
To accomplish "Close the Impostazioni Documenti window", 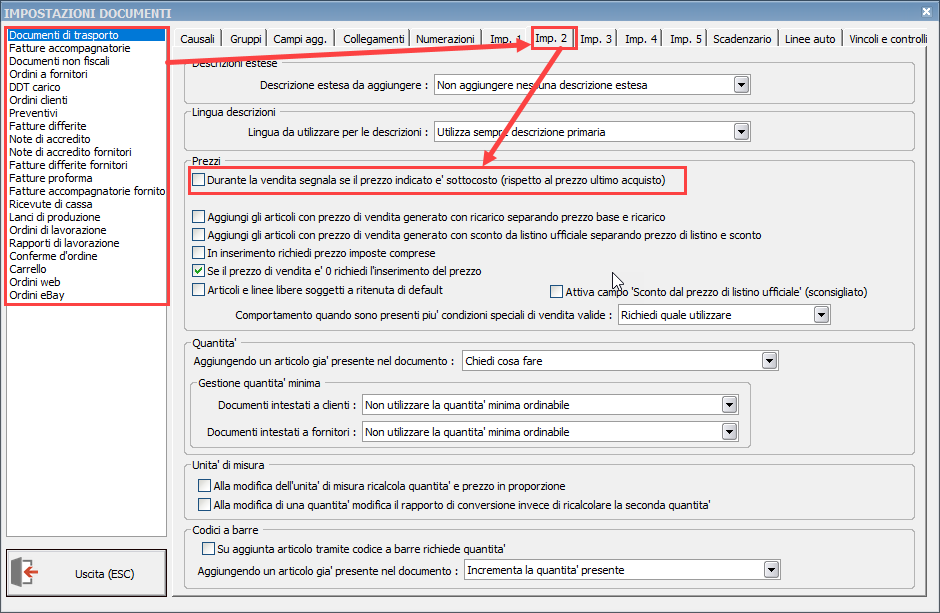I will coord(926,11).
